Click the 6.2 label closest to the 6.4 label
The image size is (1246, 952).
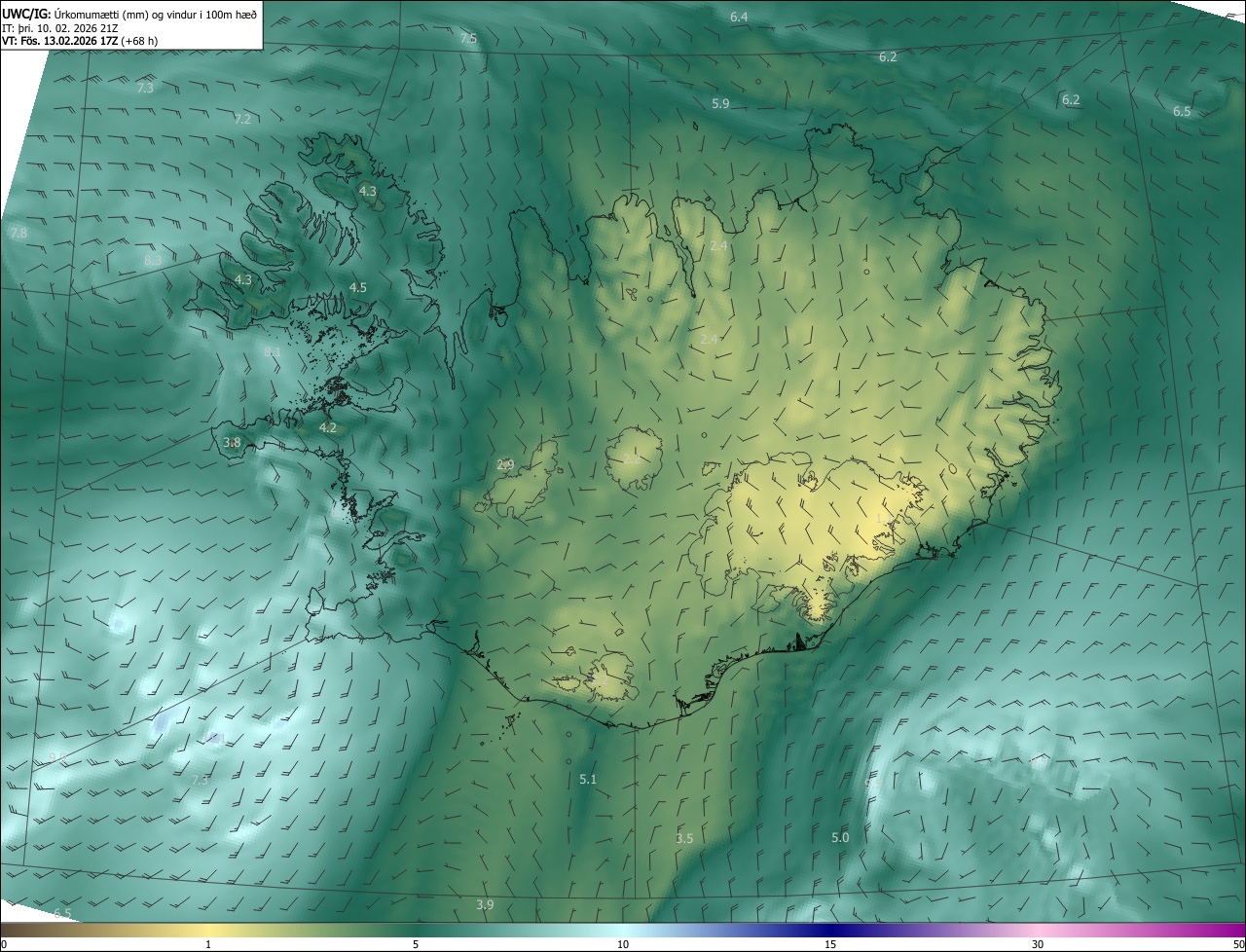[x=888, y=57]
